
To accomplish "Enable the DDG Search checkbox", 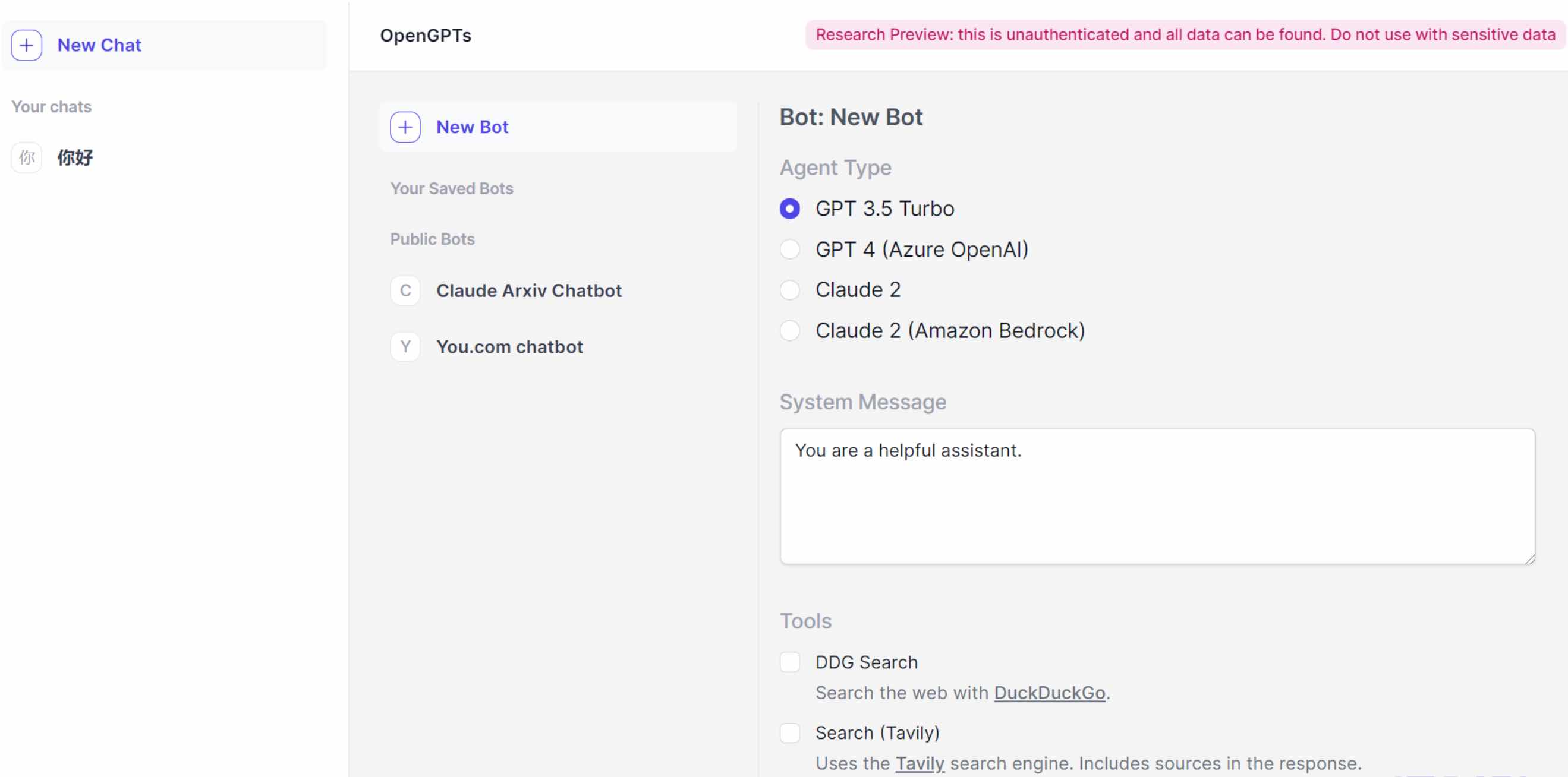I will [x=789, y=662].
